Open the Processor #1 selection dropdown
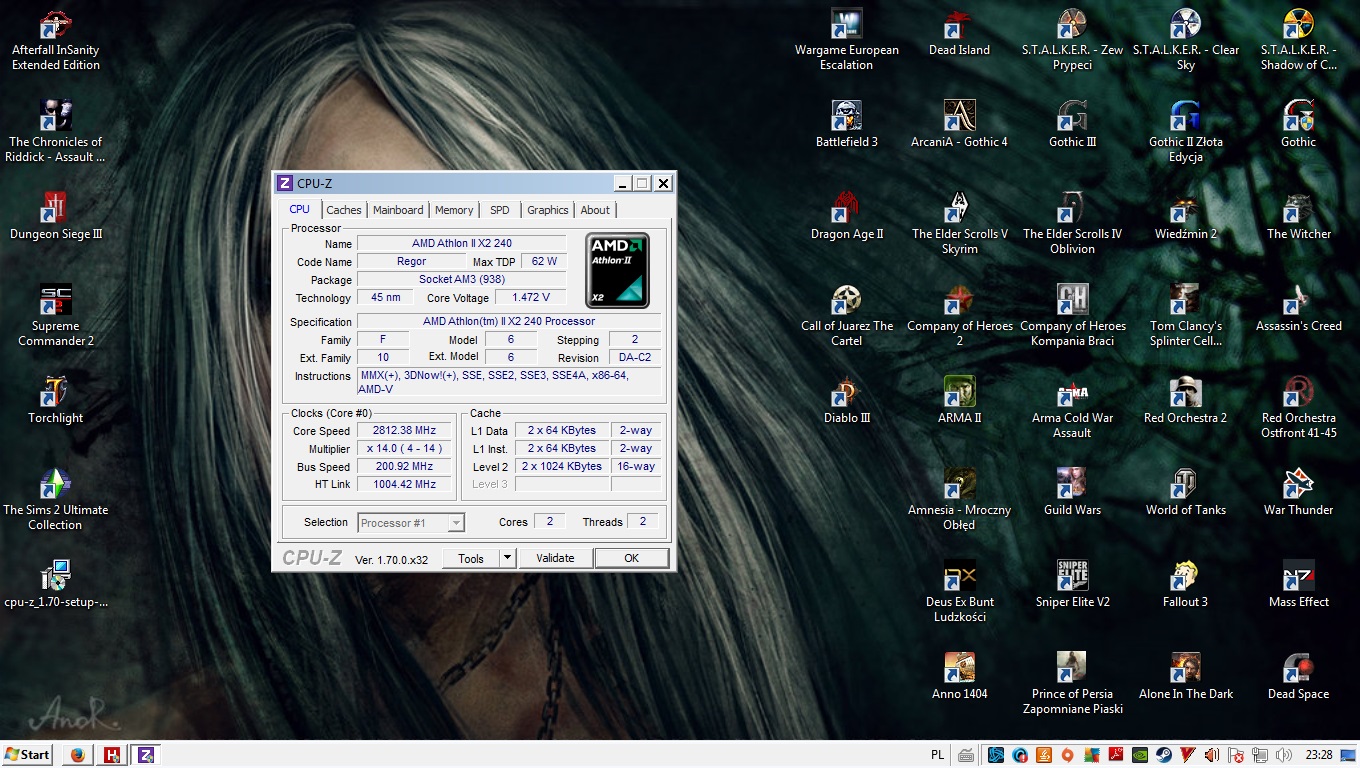Screen dimensions: 1360x768 pos(411,523)
